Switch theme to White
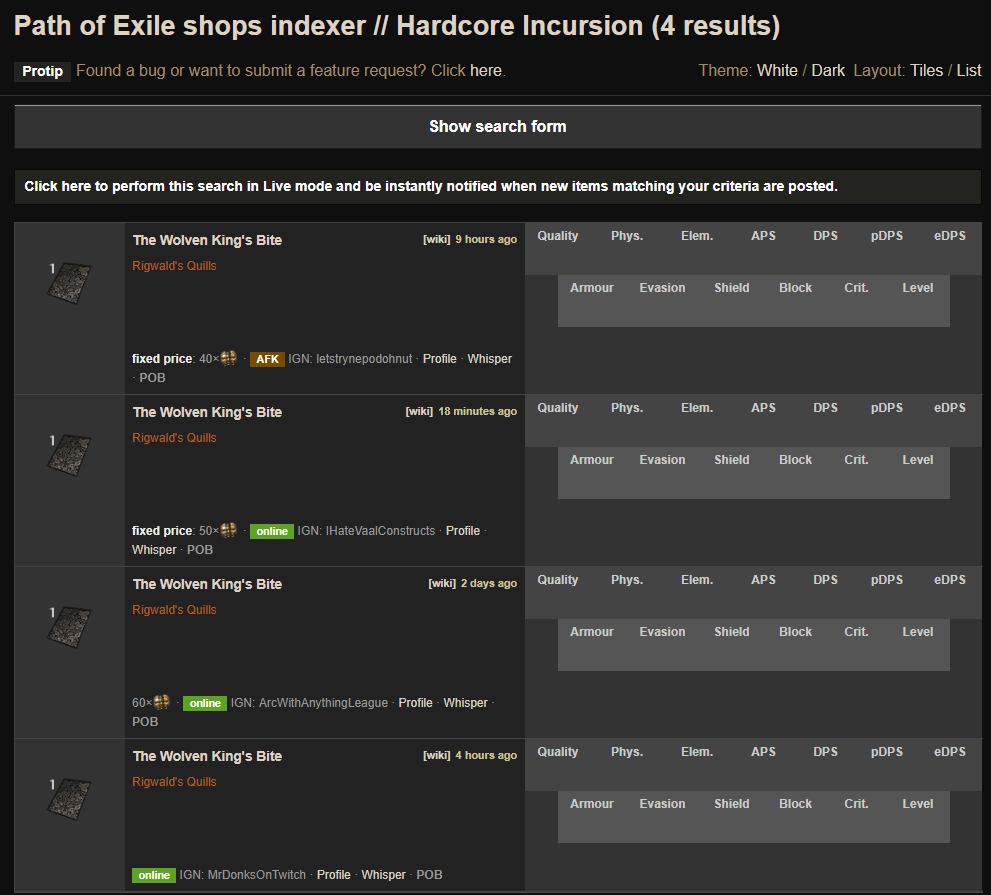 (777, 70)
